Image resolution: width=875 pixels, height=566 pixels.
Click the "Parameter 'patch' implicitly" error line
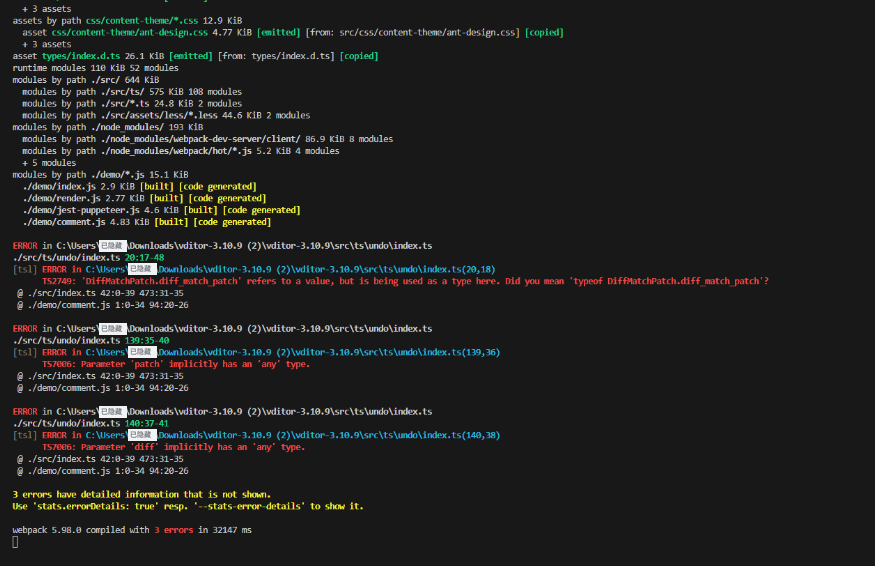pos(176,364)
